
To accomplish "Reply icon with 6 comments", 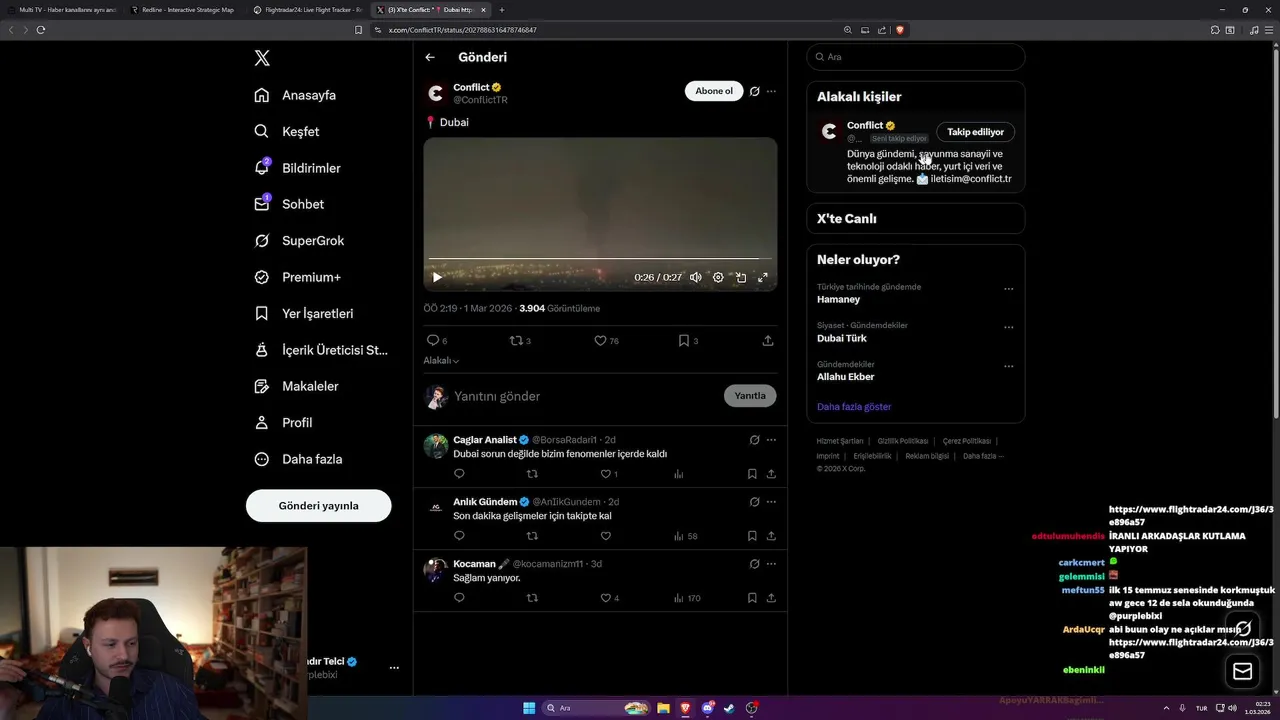I will point(437,340).
